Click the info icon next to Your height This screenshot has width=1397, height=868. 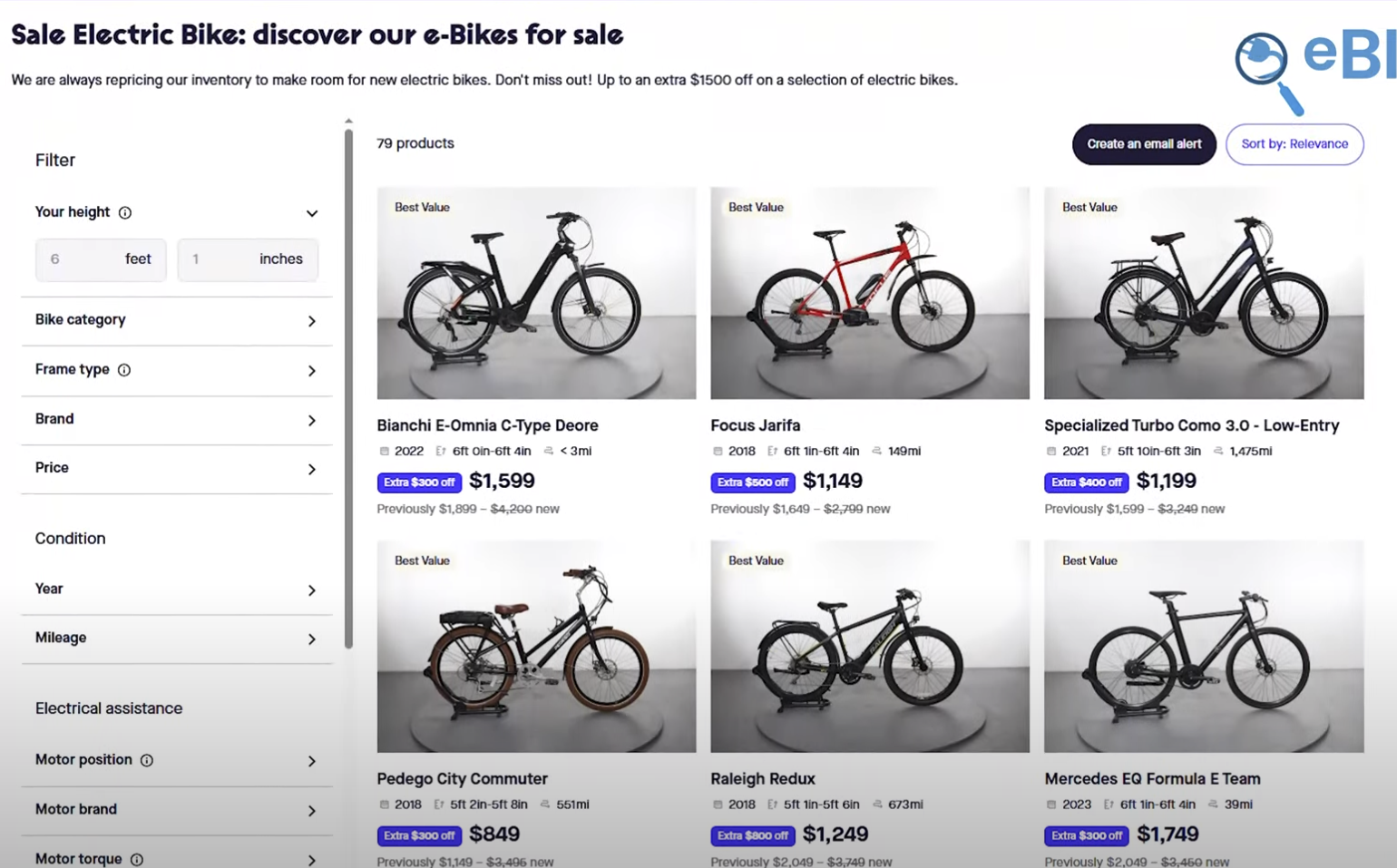(x=125, y=212)
